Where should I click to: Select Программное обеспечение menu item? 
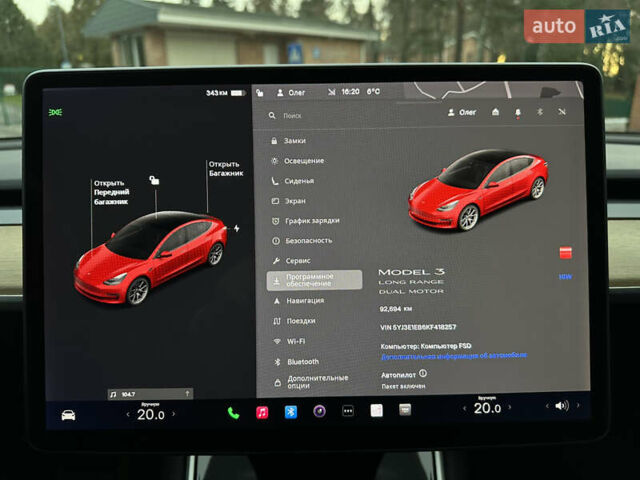click(314, 280)
